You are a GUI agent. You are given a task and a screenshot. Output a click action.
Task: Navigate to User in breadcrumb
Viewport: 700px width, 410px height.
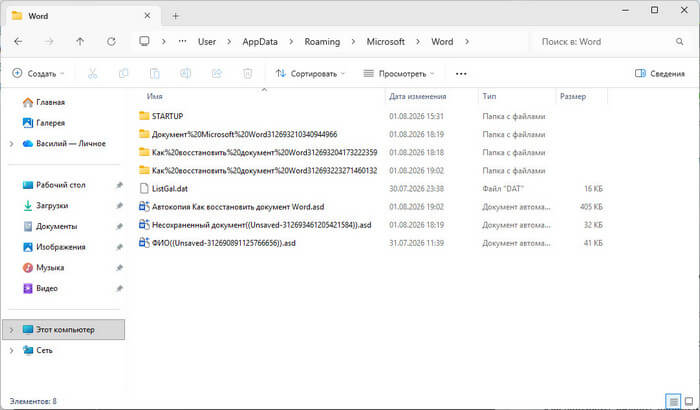pos(207,42)
